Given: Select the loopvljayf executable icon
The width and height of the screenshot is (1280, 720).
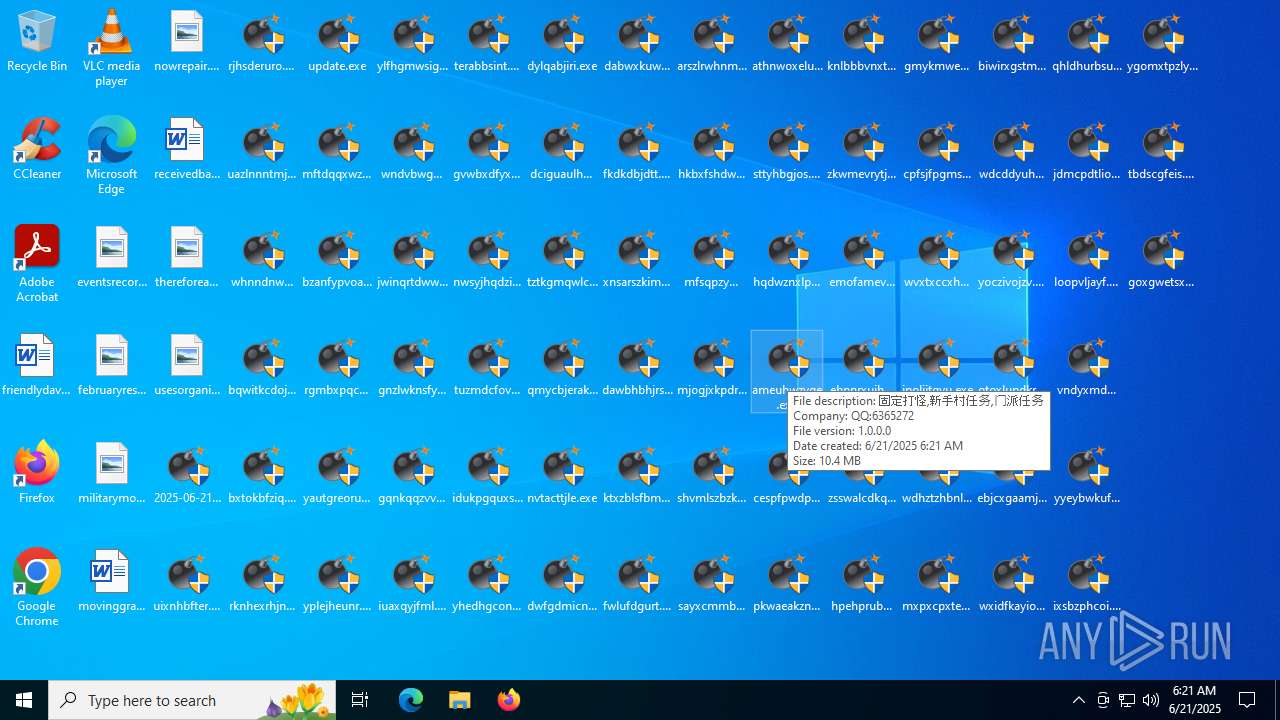Looking at the screenshot, I should [1087, 258].
